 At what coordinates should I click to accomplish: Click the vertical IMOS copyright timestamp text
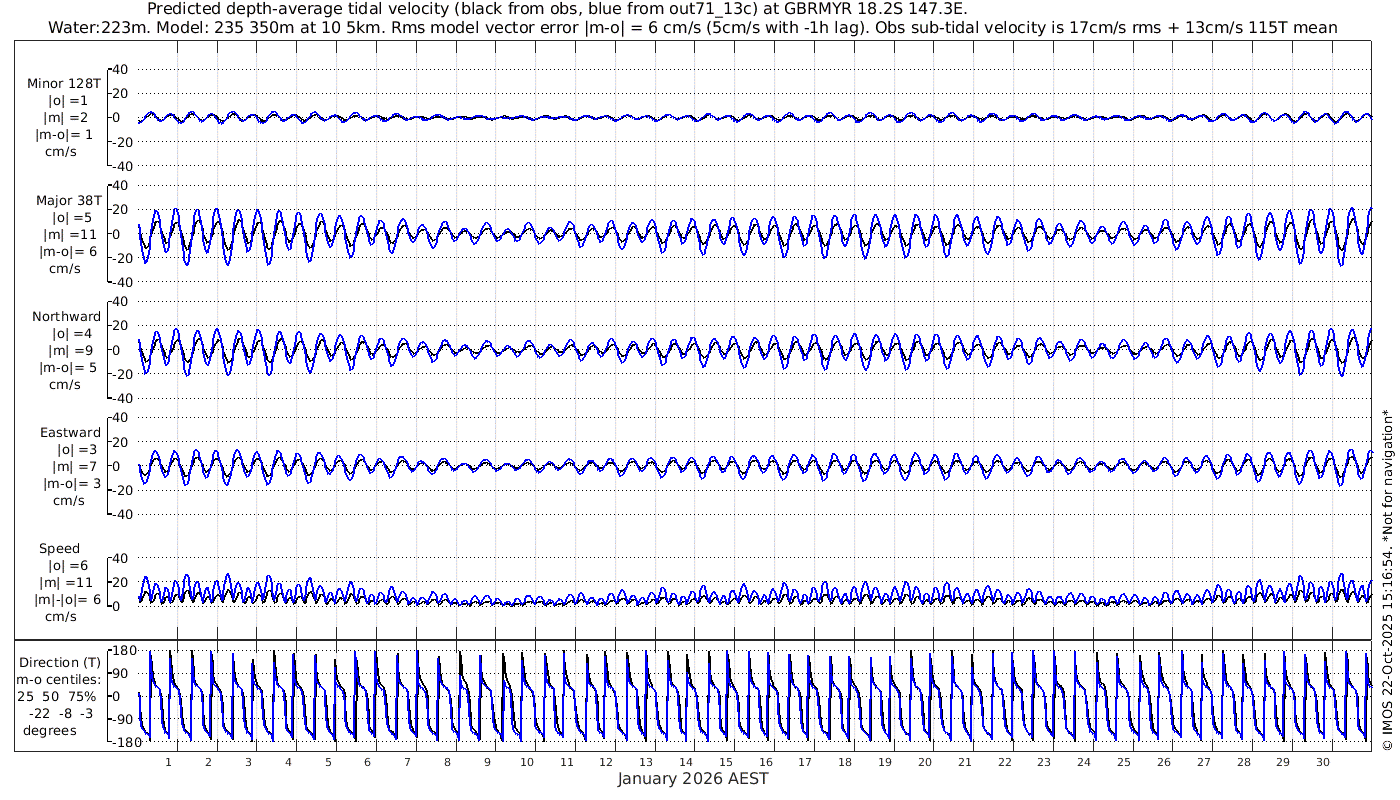pyautogui.click(x=1387, y=580)
